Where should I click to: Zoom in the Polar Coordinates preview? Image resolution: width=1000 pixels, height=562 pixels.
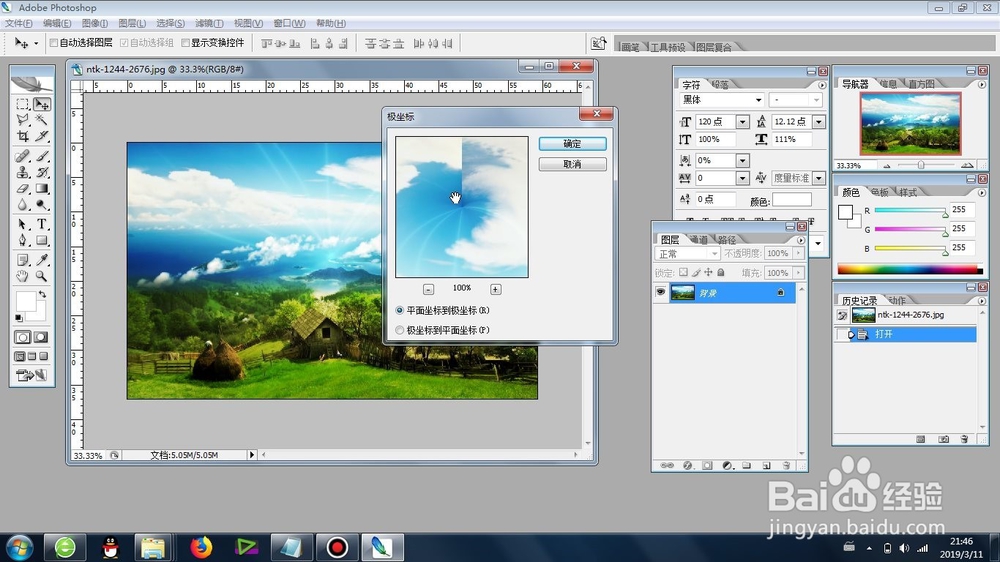[496, 290]
